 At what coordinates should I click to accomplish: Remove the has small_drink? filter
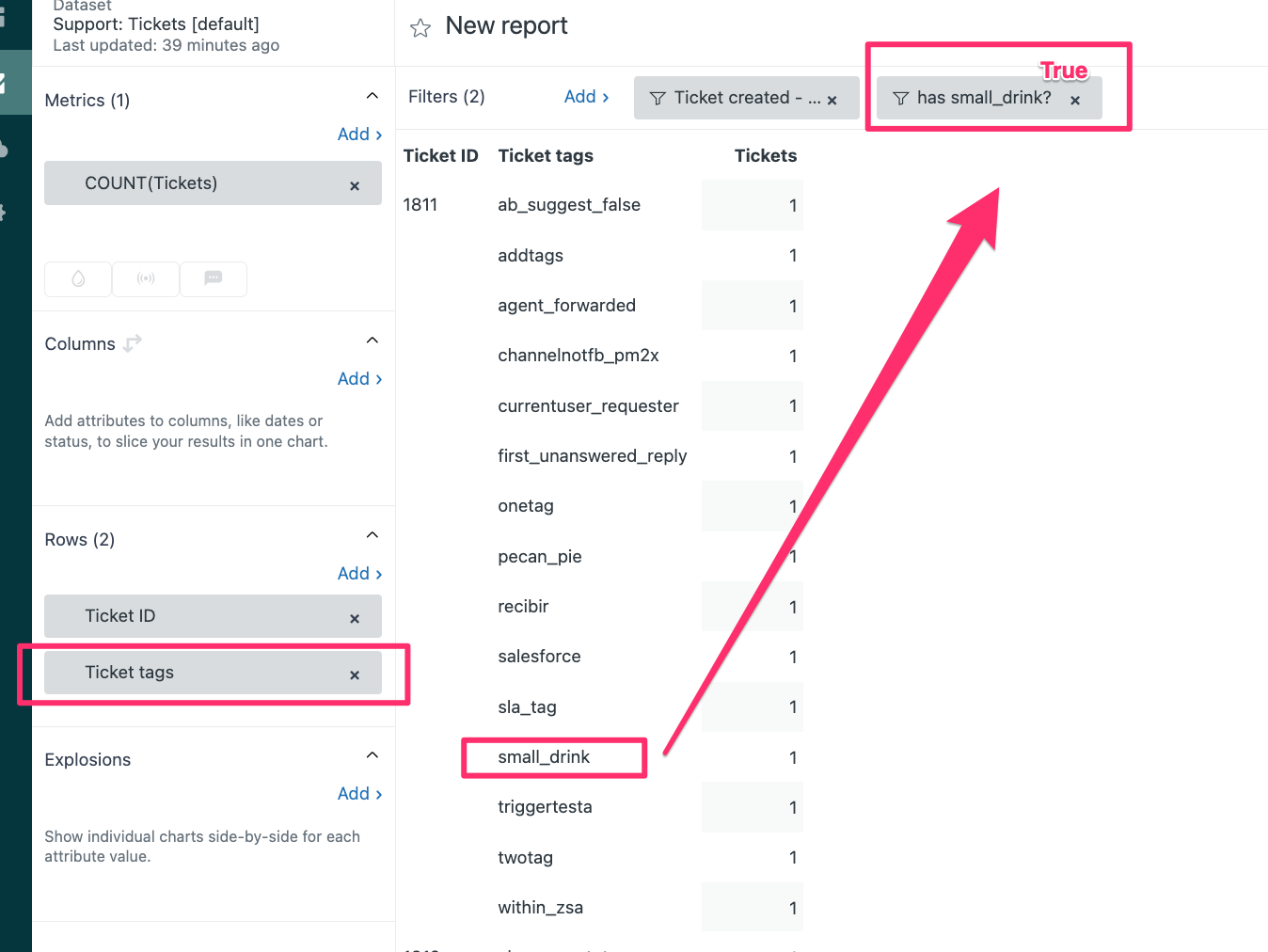click(1075, 100)
